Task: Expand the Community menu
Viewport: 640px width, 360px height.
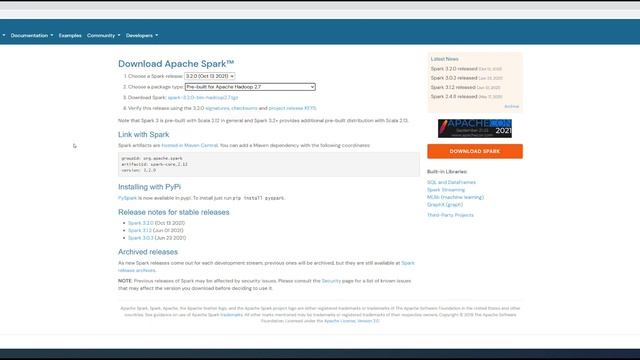Action: click(x=103, y=36)
